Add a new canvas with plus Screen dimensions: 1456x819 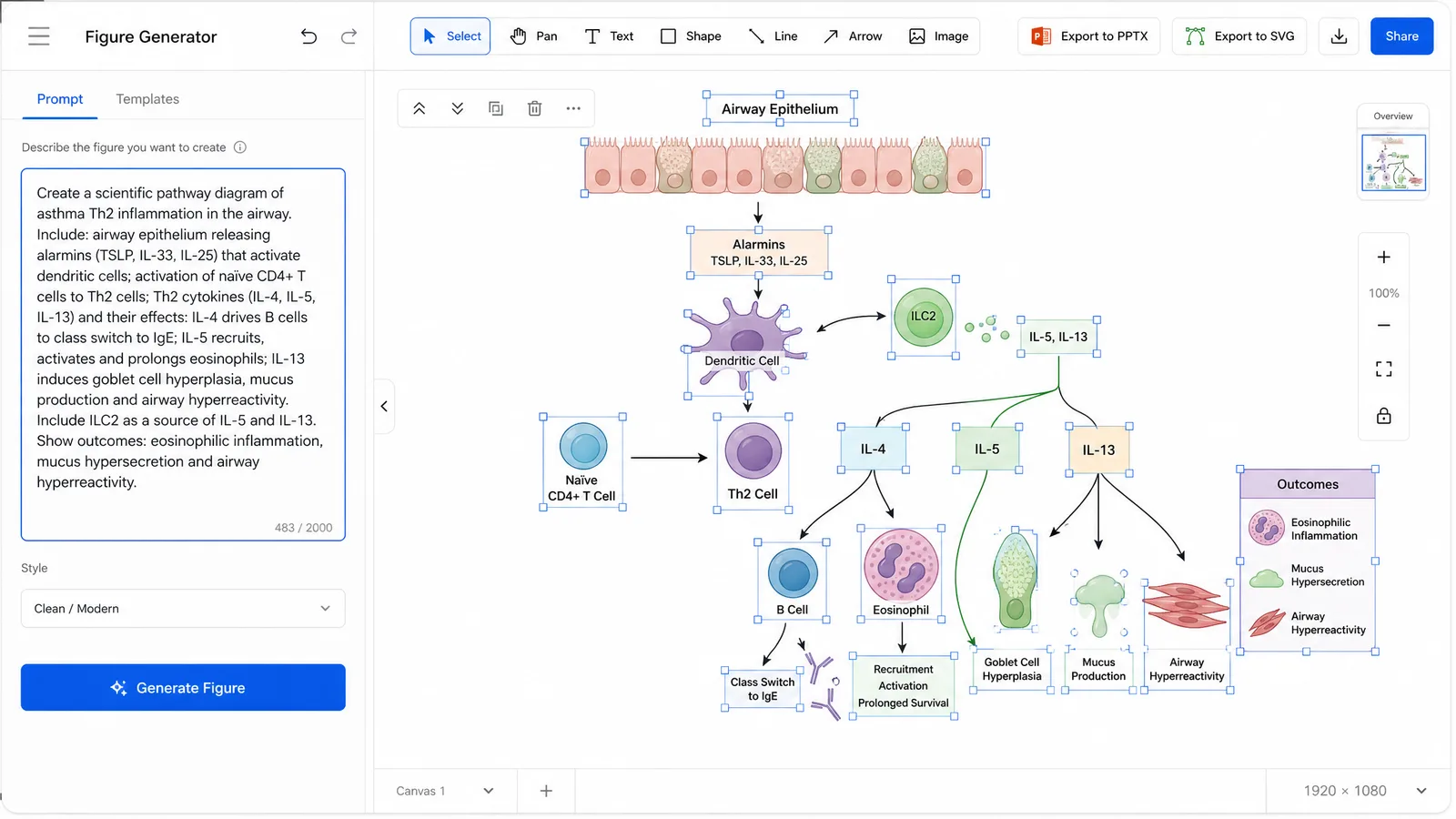click(546, 791)
